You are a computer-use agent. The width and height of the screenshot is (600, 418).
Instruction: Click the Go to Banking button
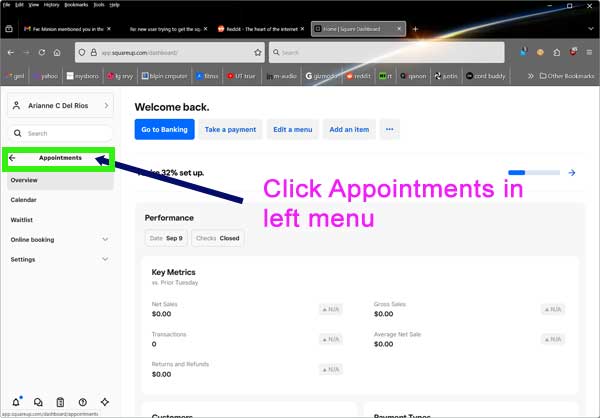click(x=165, y=129)
